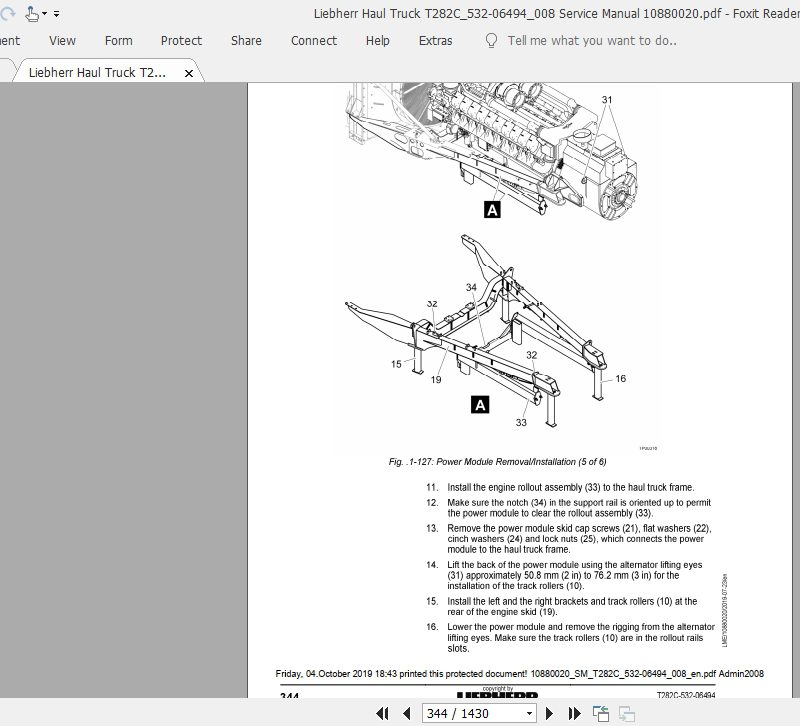Open the Help menu
The image size is (800, 726).
click(377, 41)
